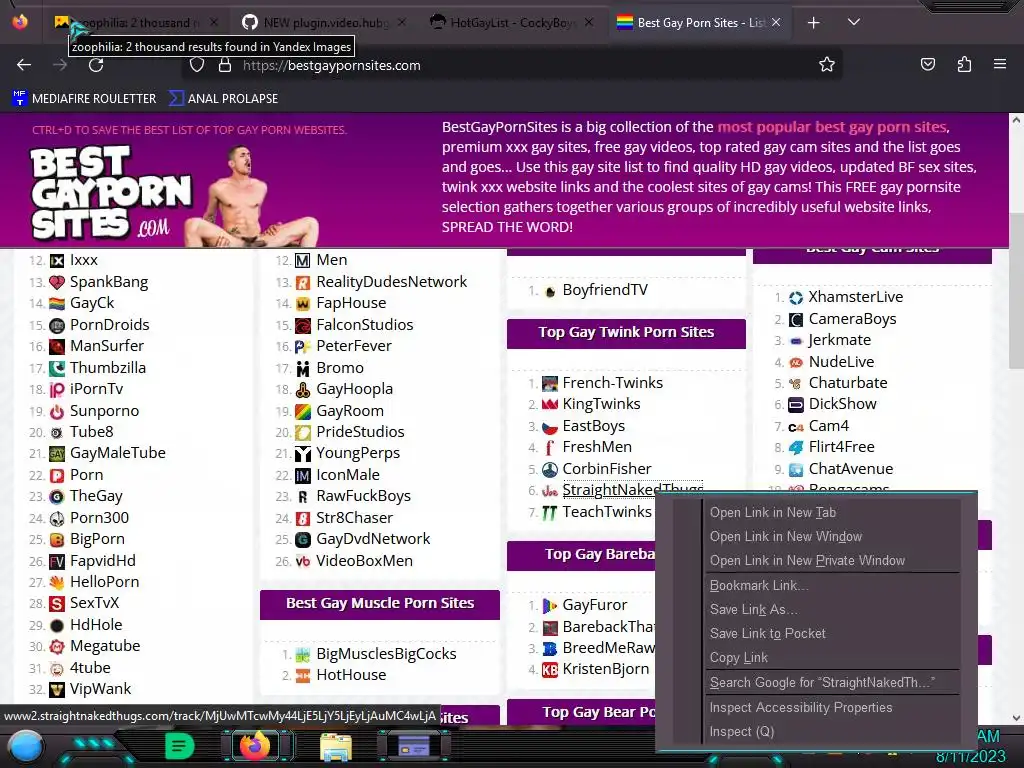The width and height of the screenshot is (1024, 768).
Task: Open the Megatube link
Action: tap(105, 646)
